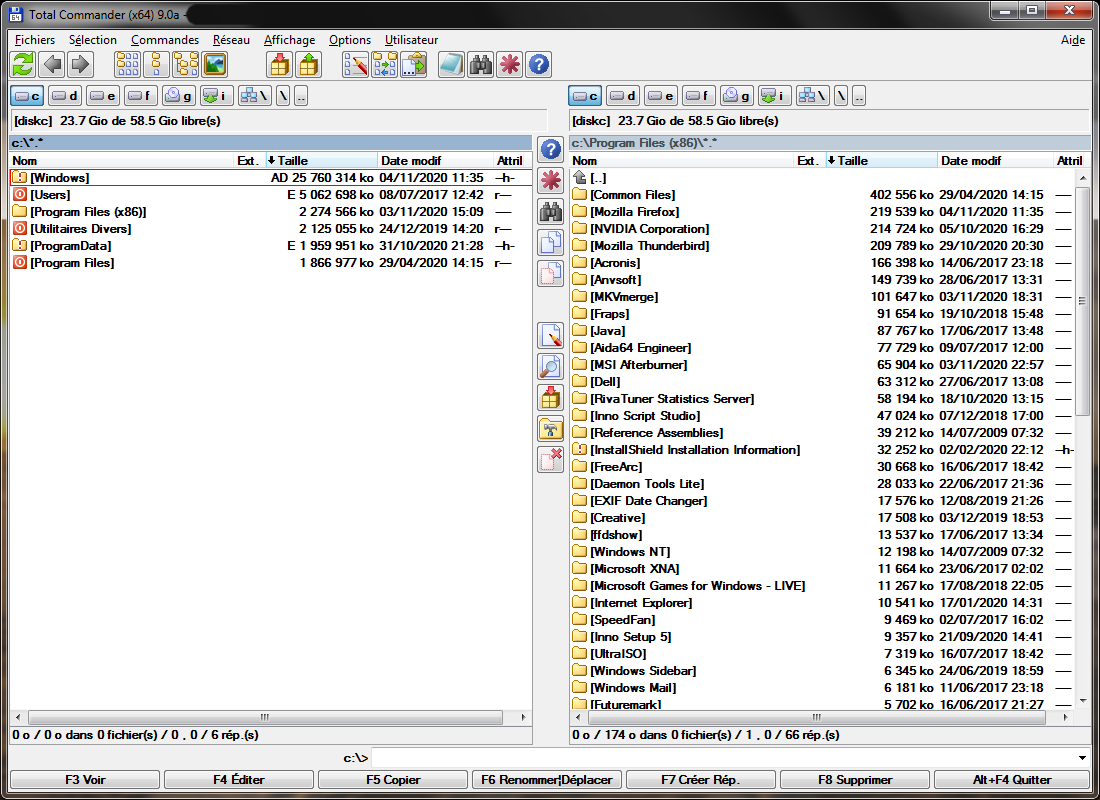Sort right panel by Ext. column
The image size is (1100, 800).
point(810,161)
